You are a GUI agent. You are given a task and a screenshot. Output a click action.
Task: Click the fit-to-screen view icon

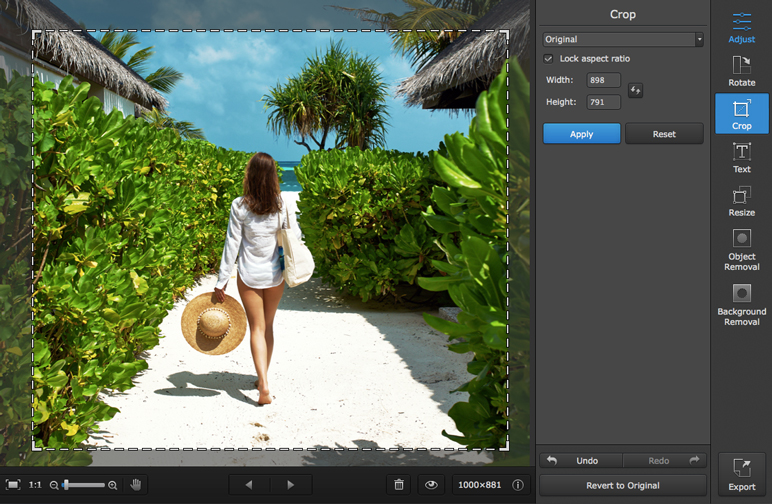[x=12, y=485]
